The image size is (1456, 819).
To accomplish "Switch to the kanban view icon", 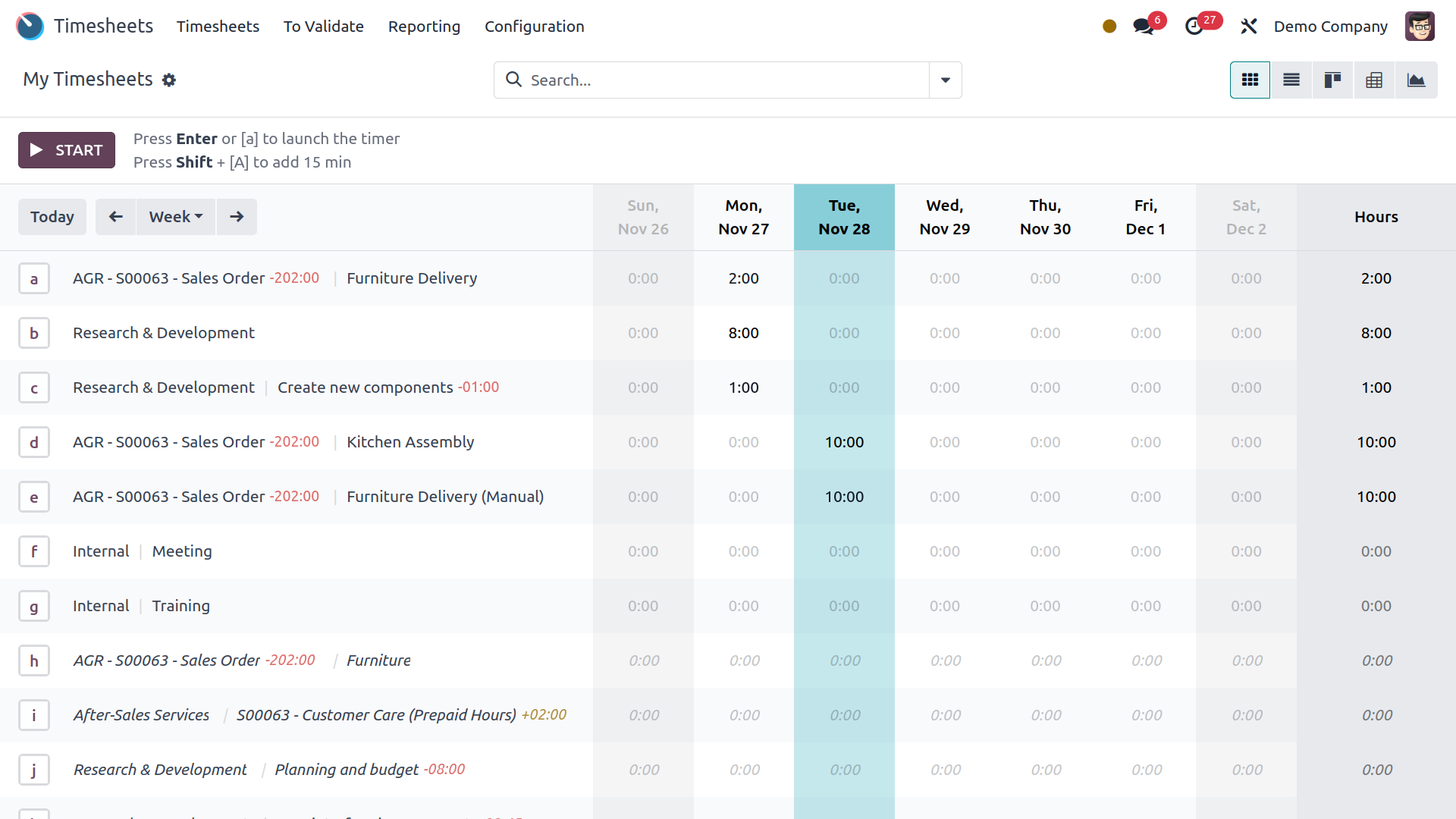I will click(x=1332, y=80).
